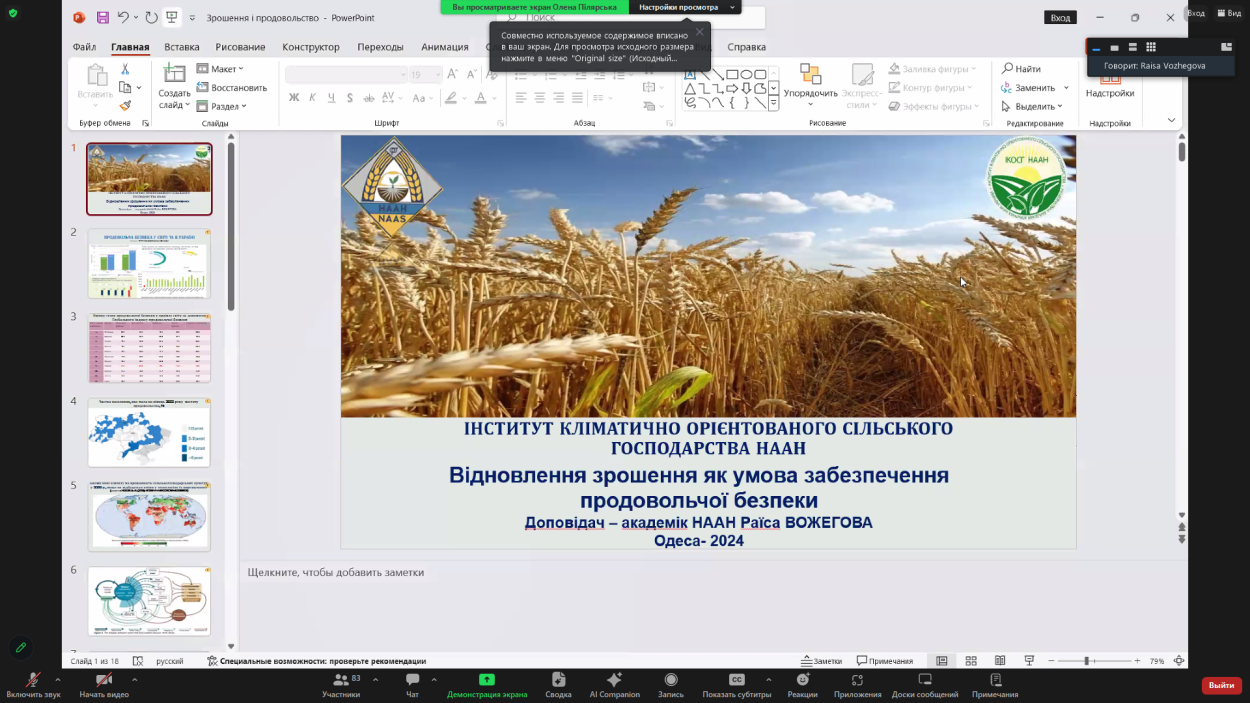1250x703 pixels.
Task: Switch to Slide Sorter view
Action: point(971,661)
